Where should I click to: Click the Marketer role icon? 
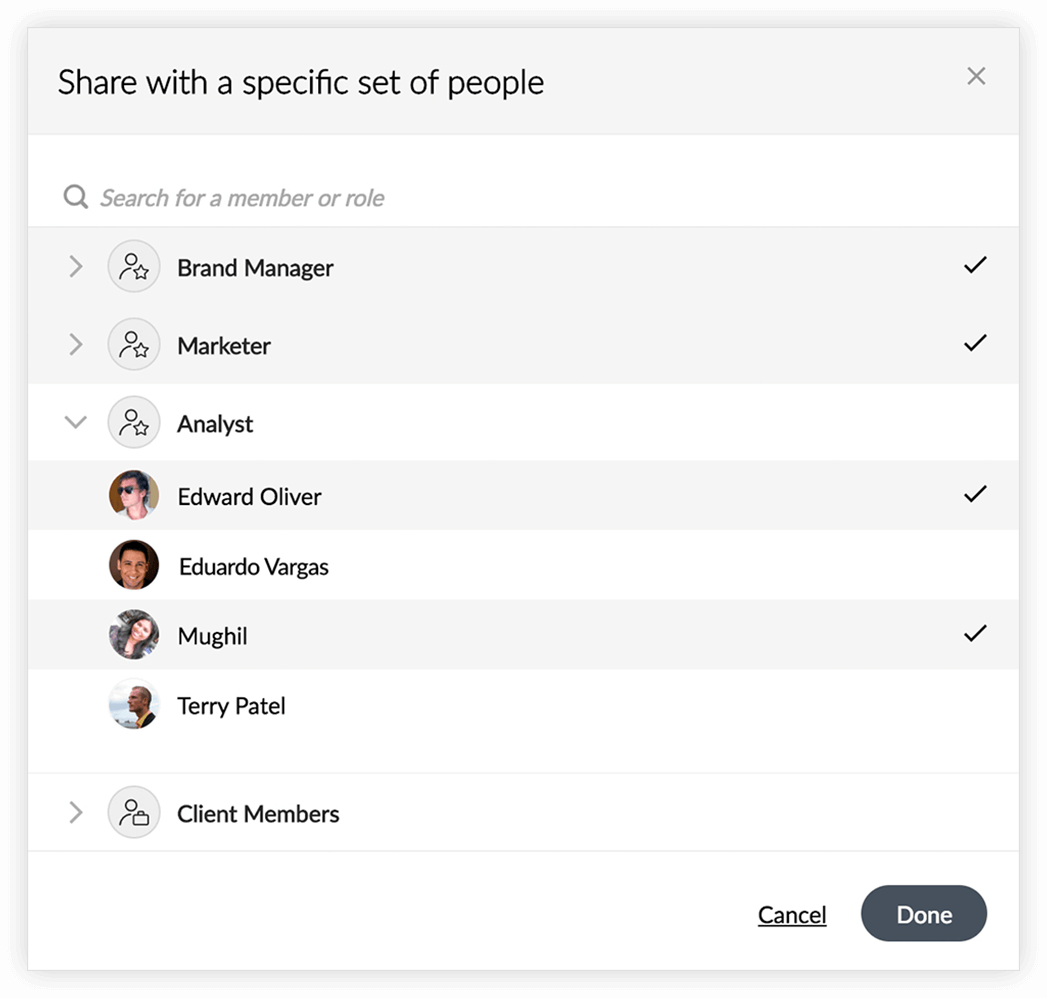click(x=134, y=344)
